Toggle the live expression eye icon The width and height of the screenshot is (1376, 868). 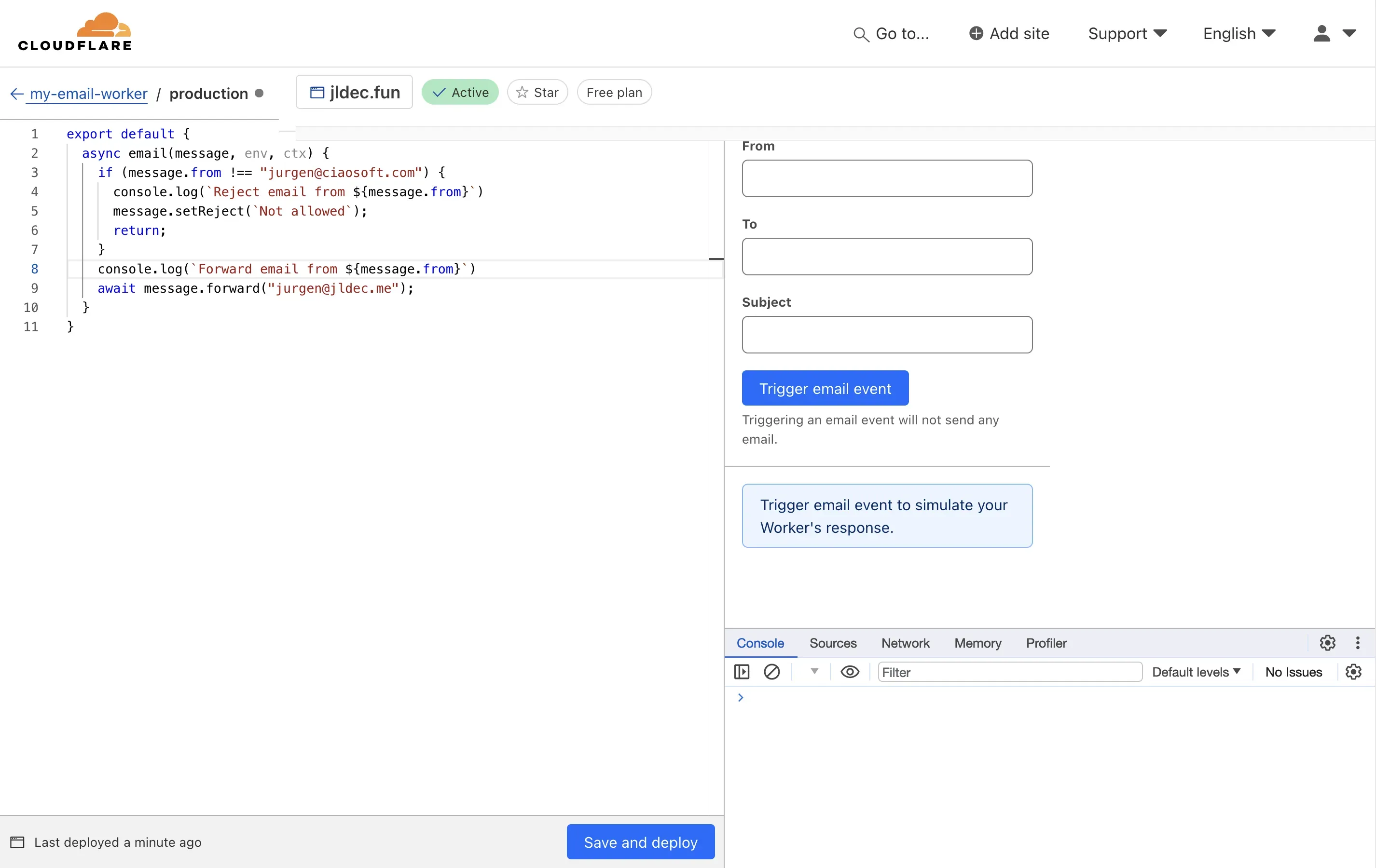coord(850,672)
